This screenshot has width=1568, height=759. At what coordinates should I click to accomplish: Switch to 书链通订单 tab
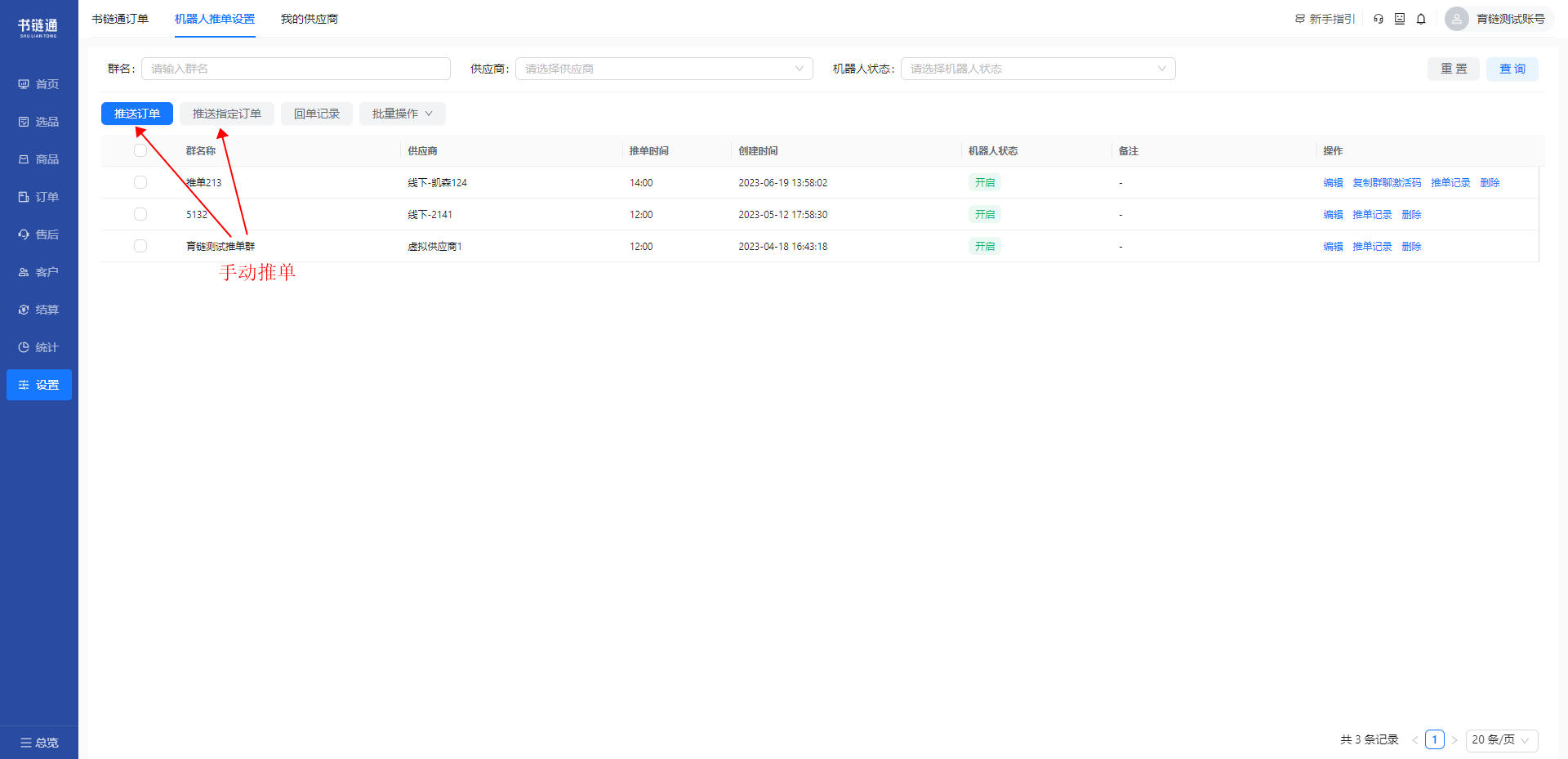click(x=120, y=19)
